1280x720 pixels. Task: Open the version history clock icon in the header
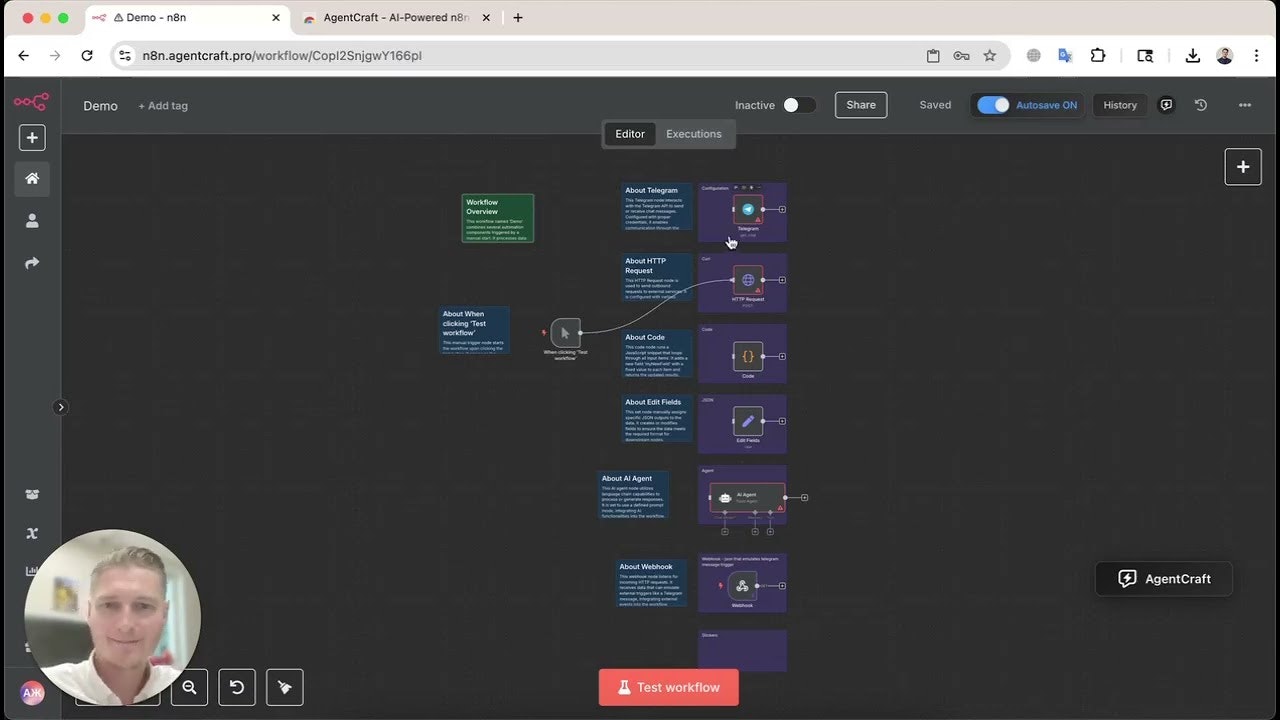coord(1201,104)
